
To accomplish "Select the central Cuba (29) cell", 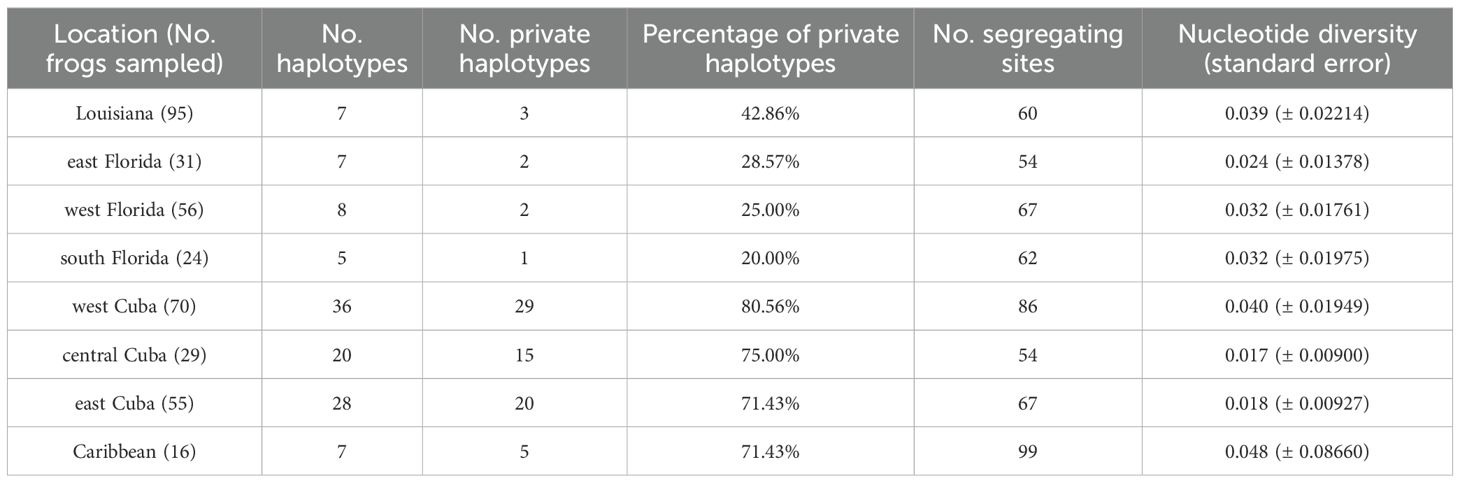I will 134,354.
